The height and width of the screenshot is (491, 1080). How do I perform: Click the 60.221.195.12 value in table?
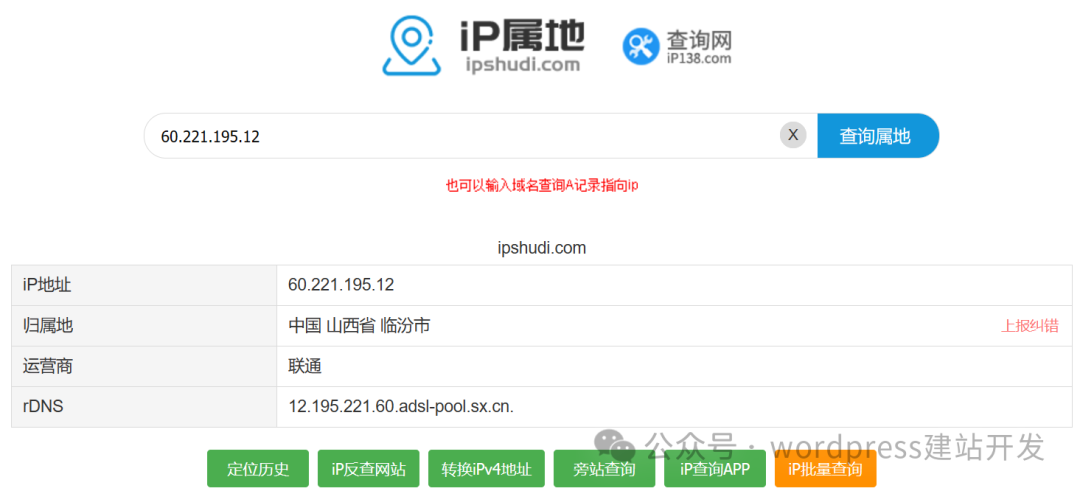[341, 285]
